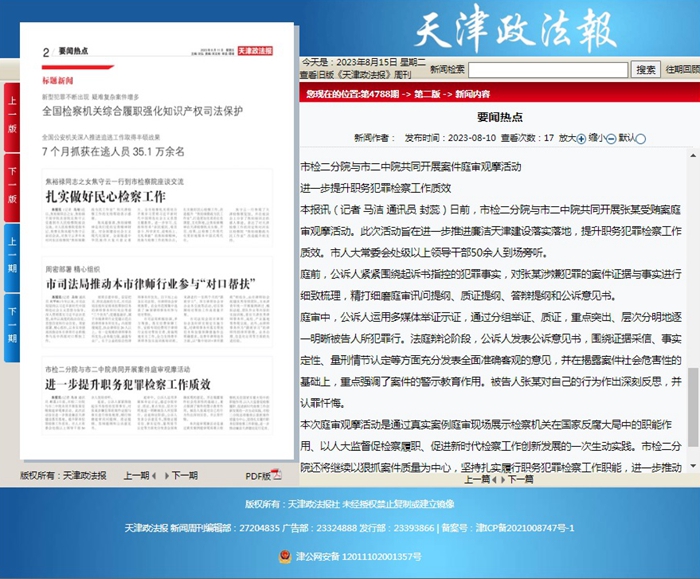The image size is (700, 579).
Task: Focus the 新闻检索 search input field
Action: pos(548,70)
